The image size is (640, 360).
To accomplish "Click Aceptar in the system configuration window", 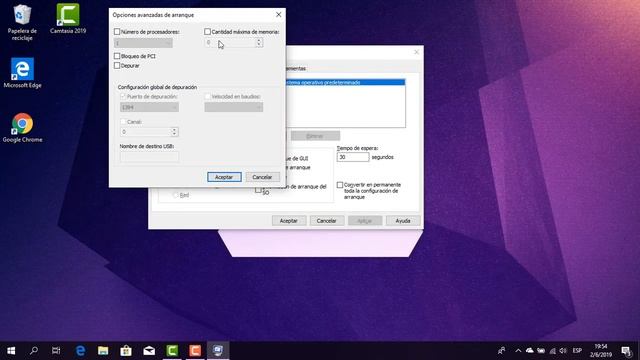I will (289, 221).
